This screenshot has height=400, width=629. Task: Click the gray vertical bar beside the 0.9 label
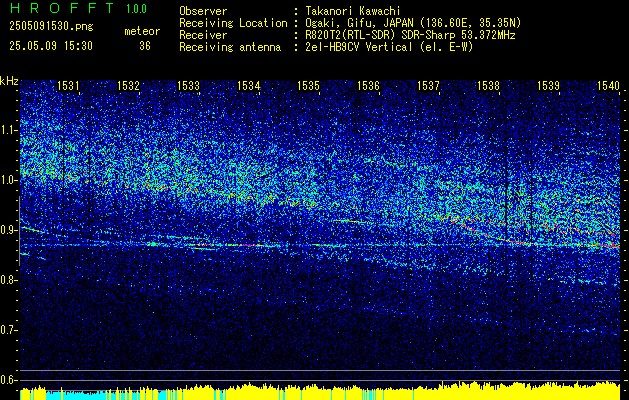pos(19,231)
